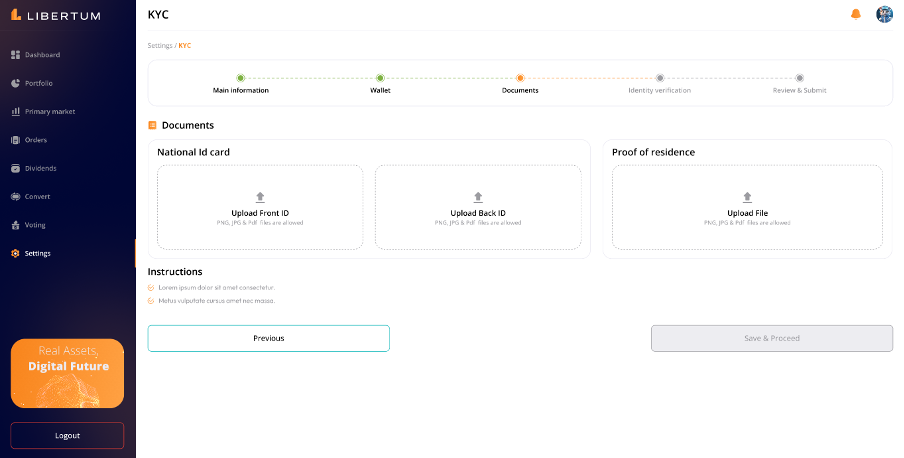The height and width of the screenshot is (458, 904).
Task: Upload proof of residence file
Action: coord(747,207)
